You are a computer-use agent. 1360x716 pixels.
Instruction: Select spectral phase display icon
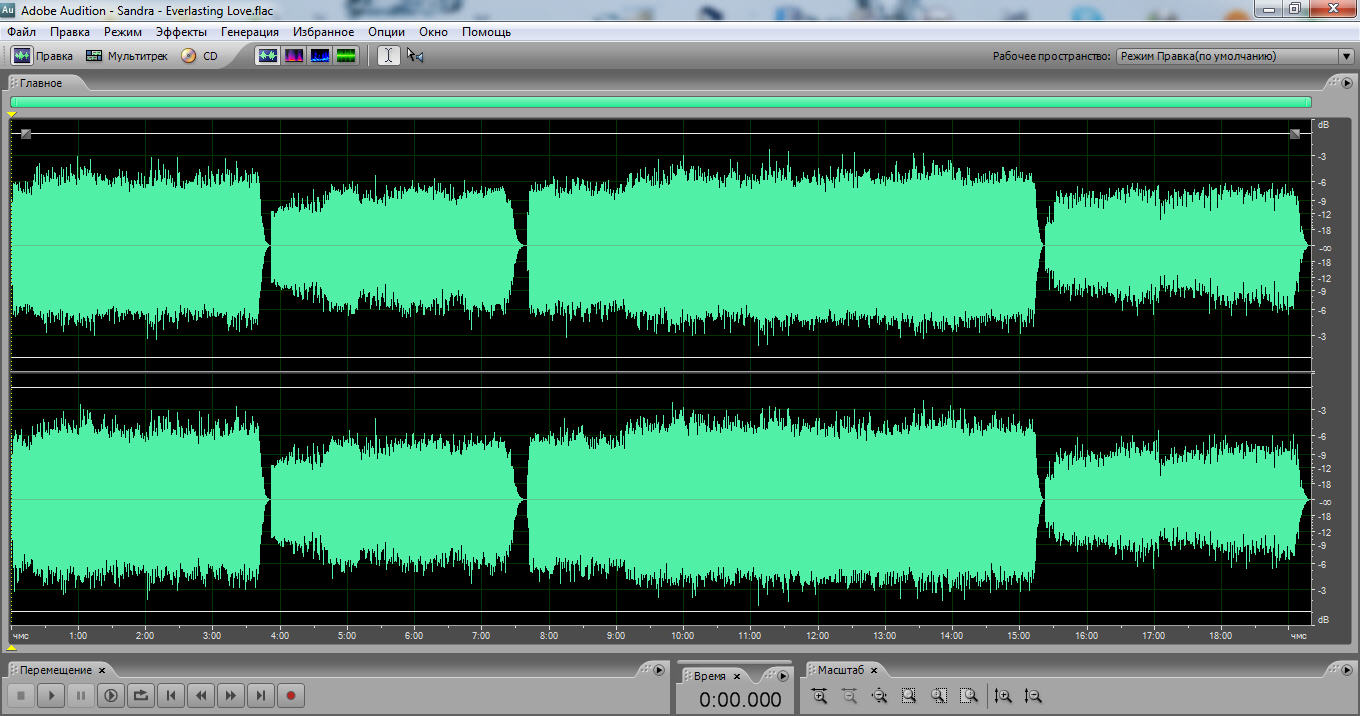346,56
